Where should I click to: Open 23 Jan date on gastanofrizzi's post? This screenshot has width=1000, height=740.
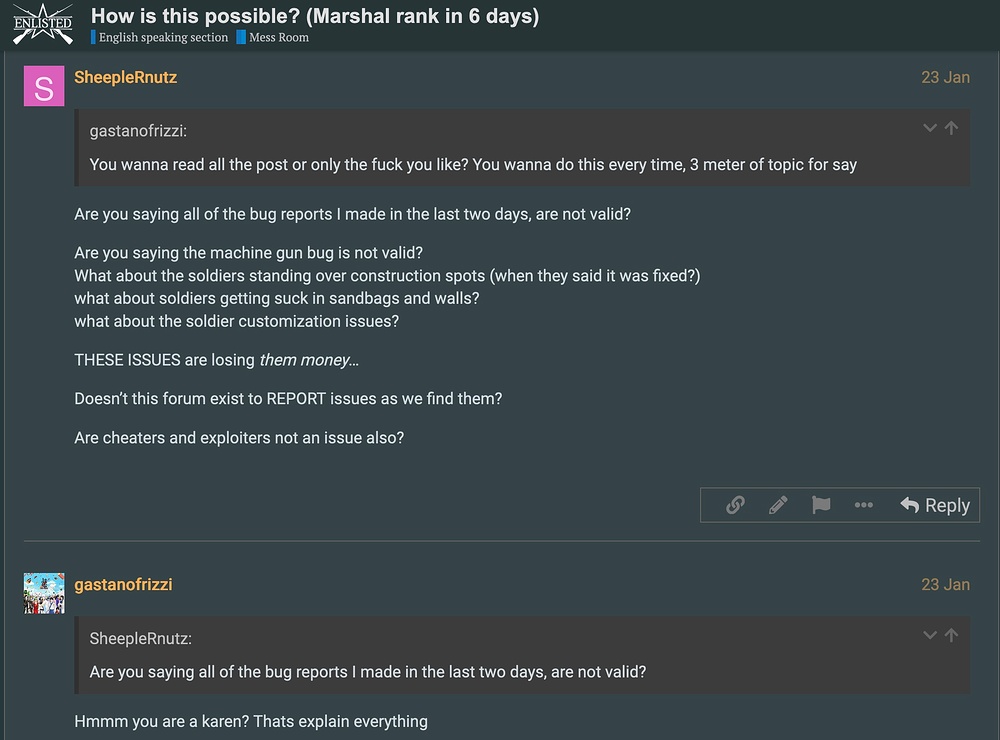pyautogui.click(x=945, y=584)
